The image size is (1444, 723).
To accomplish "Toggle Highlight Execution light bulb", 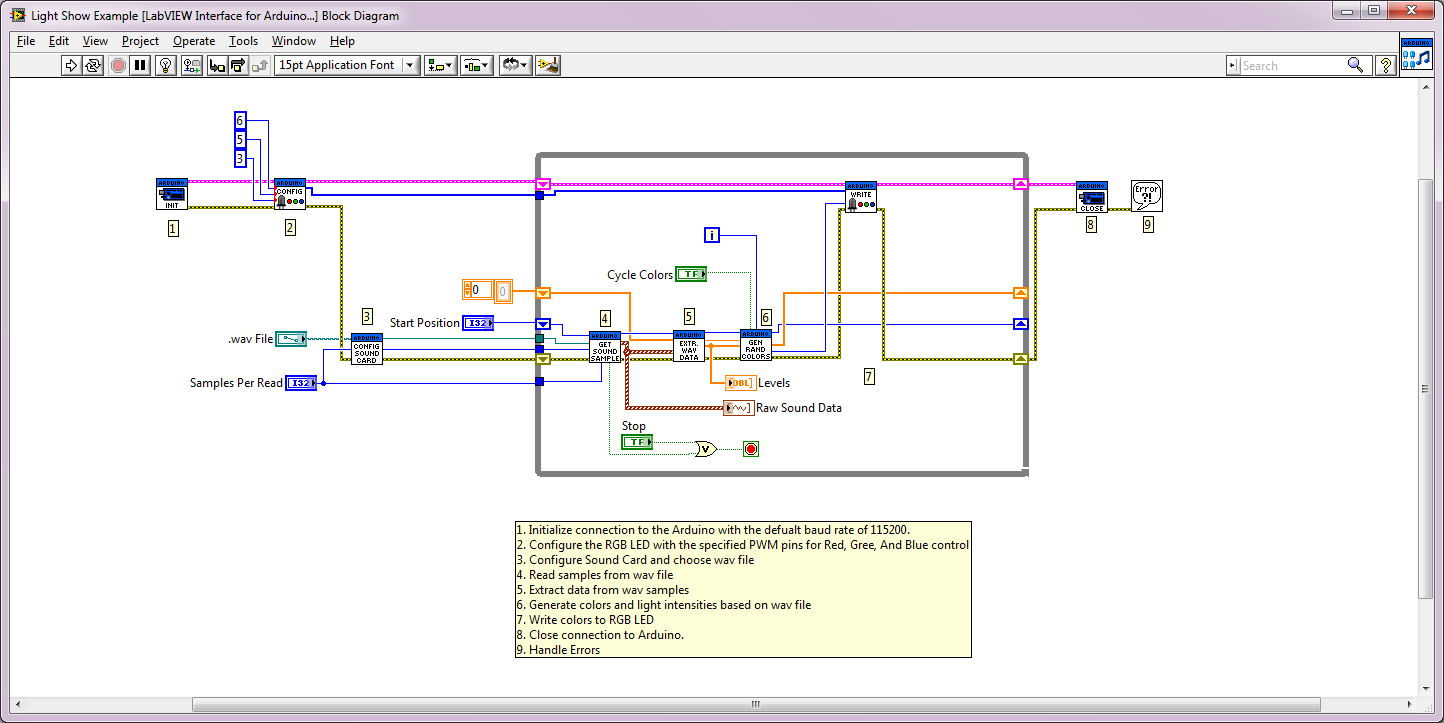I will pos(166,65).
